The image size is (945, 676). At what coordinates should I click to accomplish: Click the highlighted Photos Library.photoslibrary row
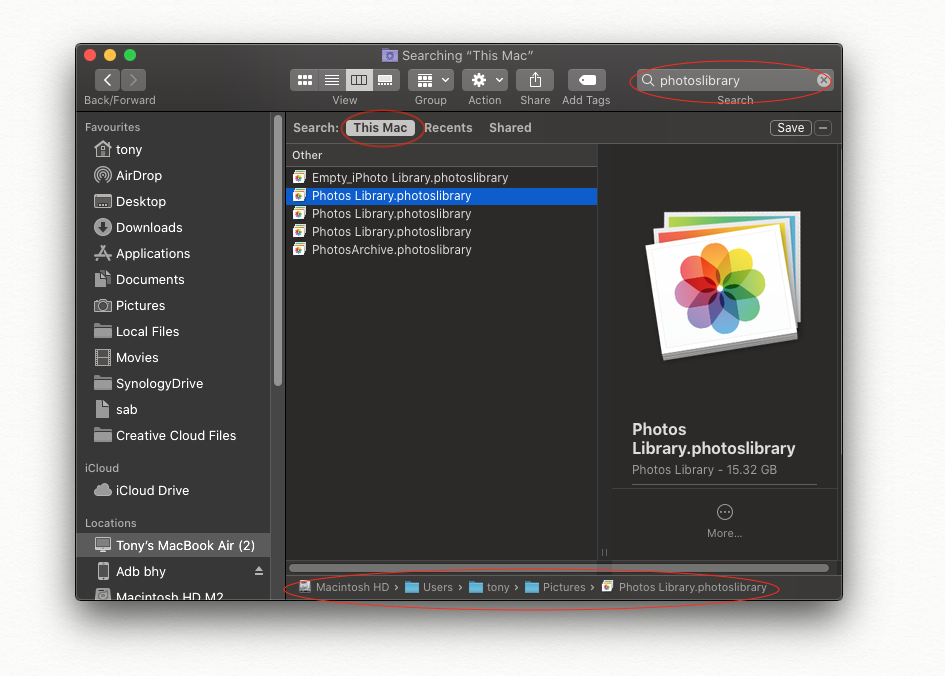click(442, 196)
